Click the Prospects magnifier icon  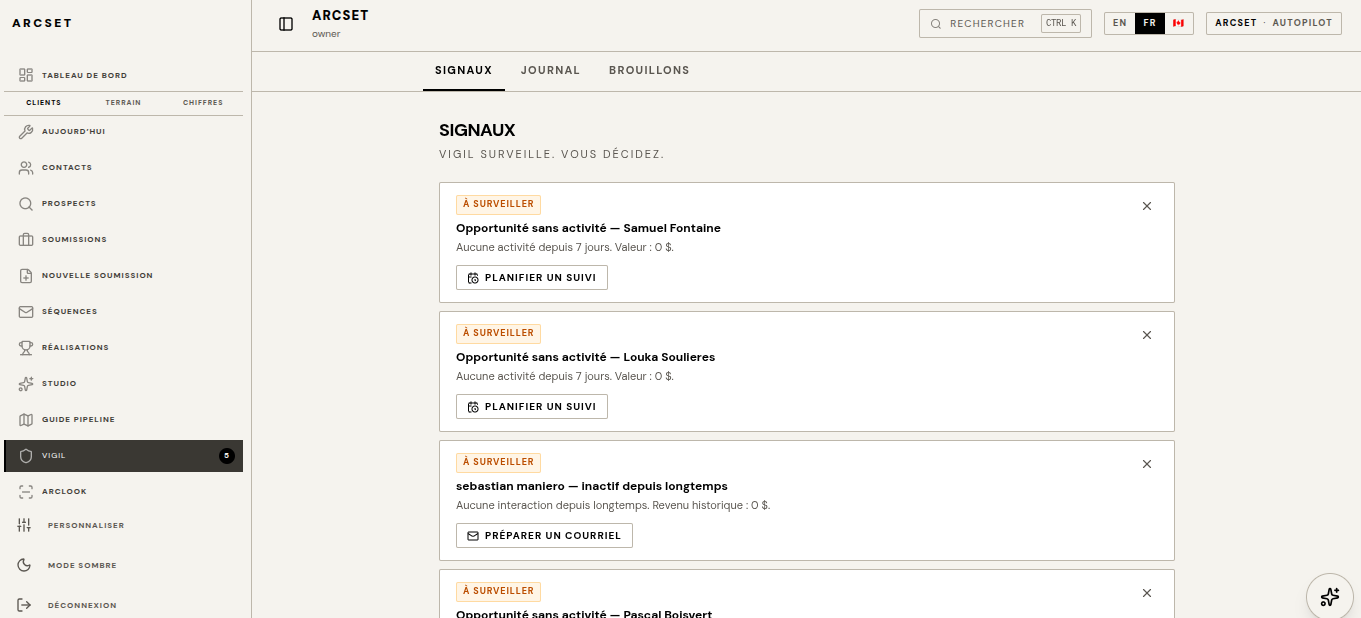[x=26, y=203]
